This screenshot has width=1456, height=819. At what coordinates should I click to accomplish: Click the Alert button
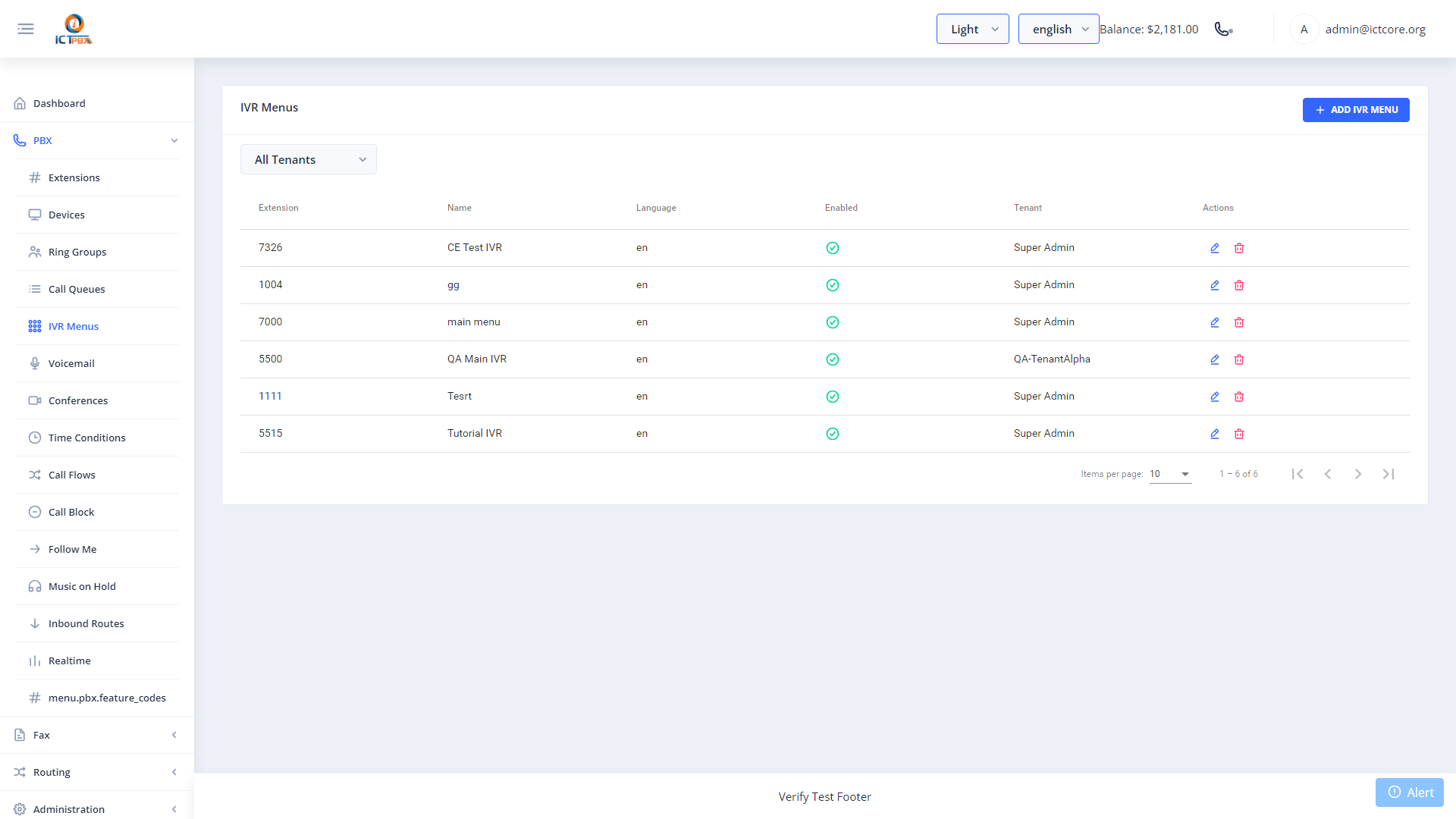(1410, 792)
